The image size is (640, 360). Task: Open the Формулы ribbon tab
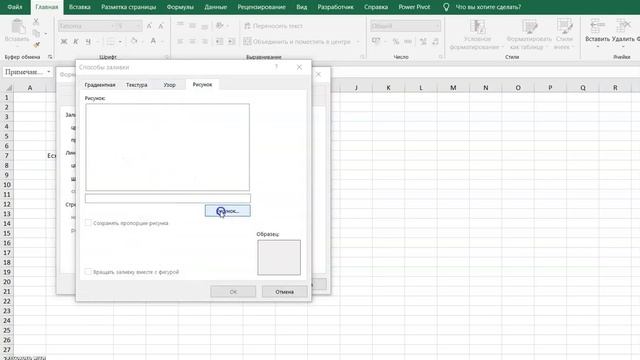point(180,7)
